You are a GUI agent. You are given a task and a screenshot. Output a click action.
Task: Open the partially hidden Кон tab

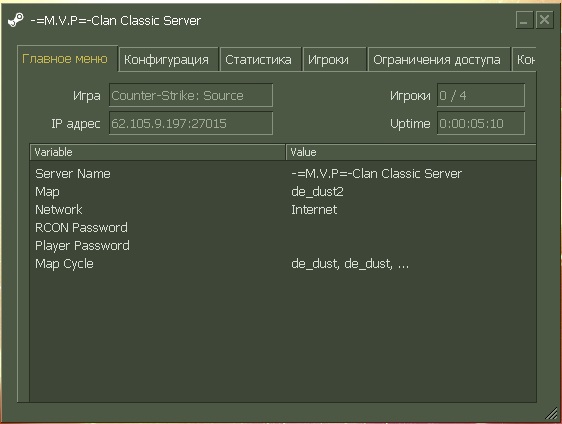(524, 59)
